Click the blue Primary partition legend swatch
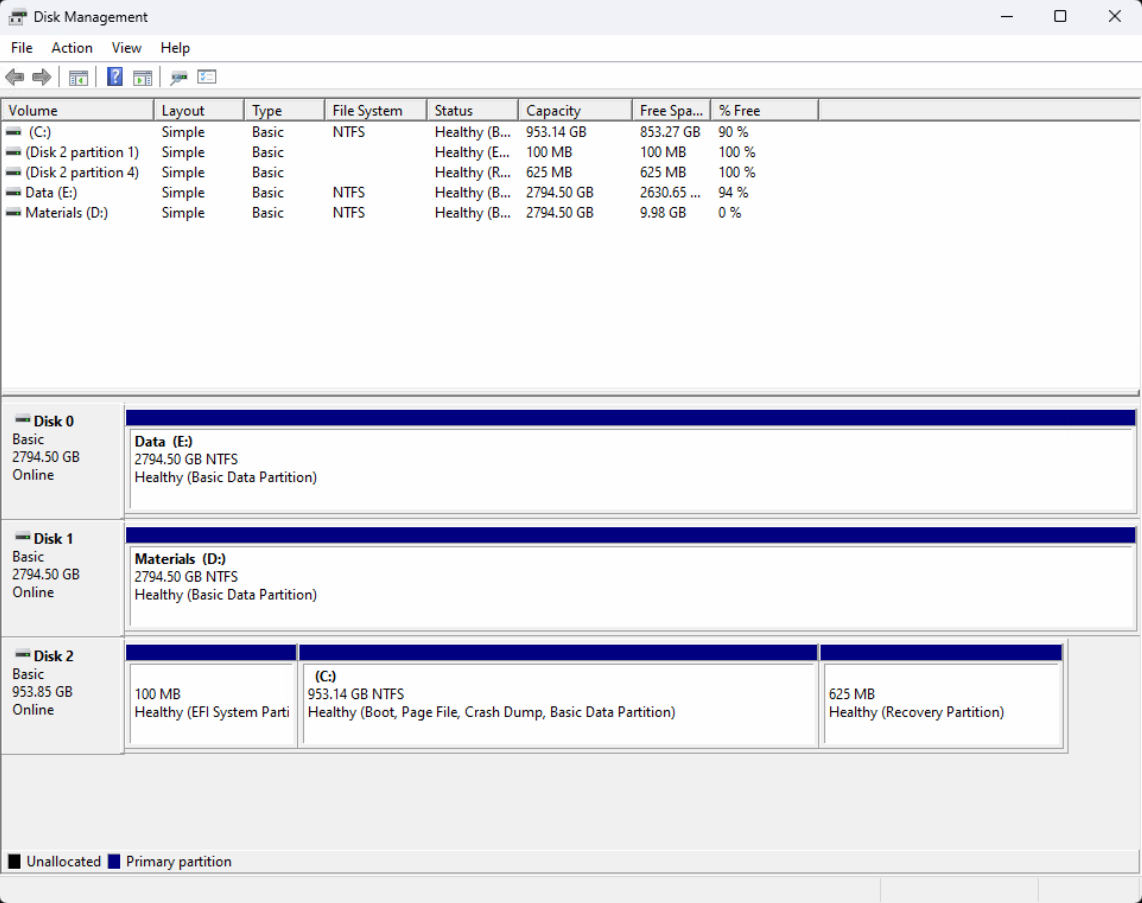 [113, 861]
